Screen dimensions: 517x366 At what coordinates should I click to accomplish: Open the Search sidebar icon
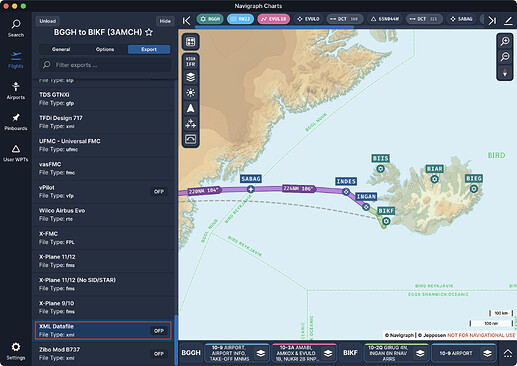(x=16, y=28)
